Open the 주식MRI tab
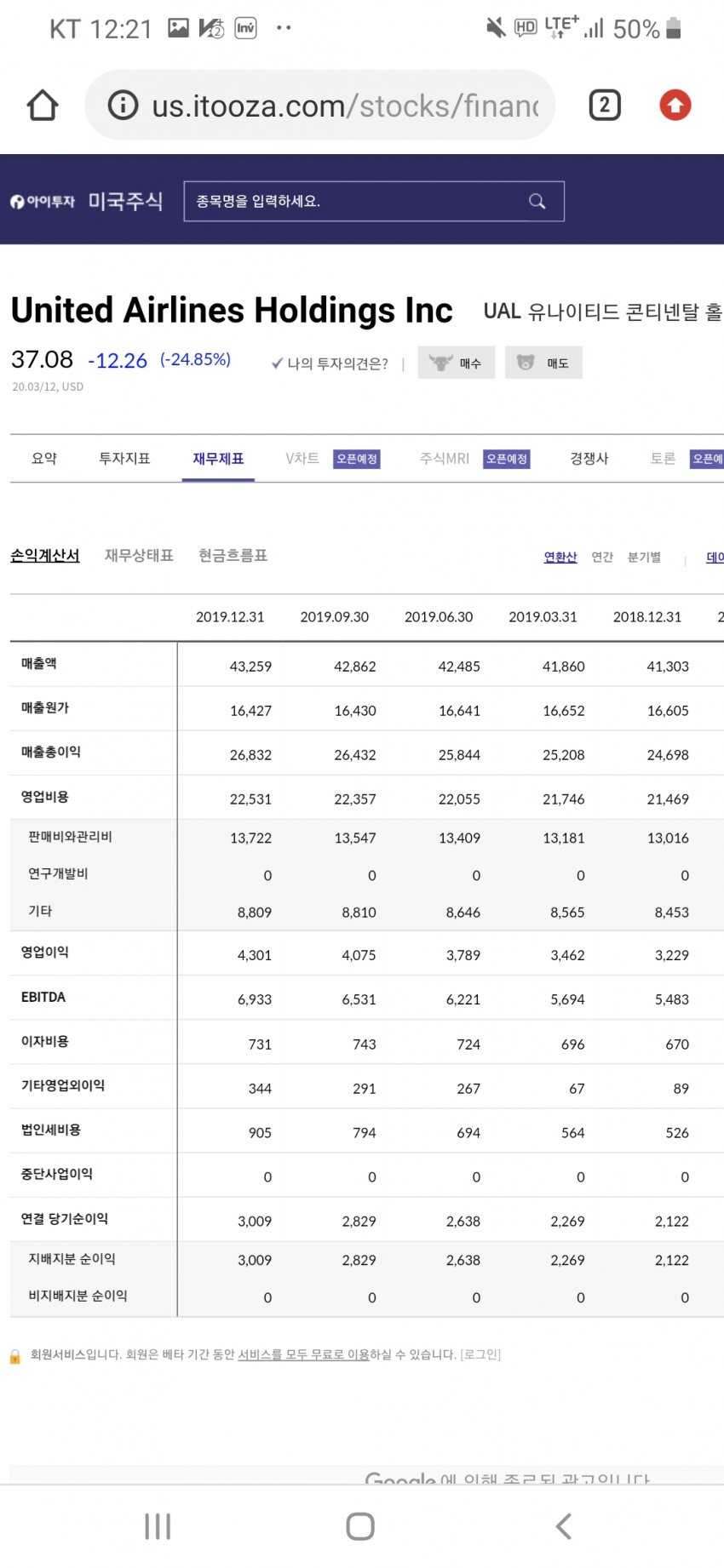724x1568 pixels. coord(445,458)
